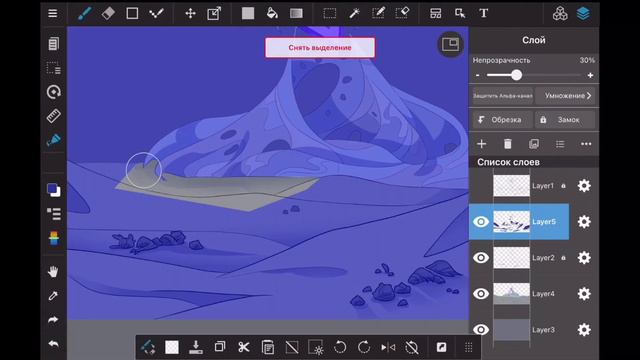This screenshot has width=640, height=360.
Task: Select the Move tool
Action: point(190,13)
